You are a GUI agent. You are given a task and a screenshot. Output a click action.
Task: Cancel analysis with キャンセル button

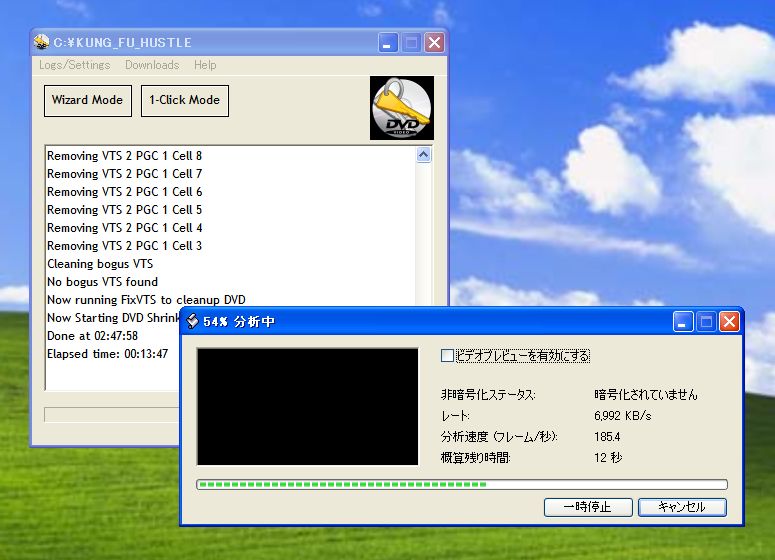(x=682, y=507)
